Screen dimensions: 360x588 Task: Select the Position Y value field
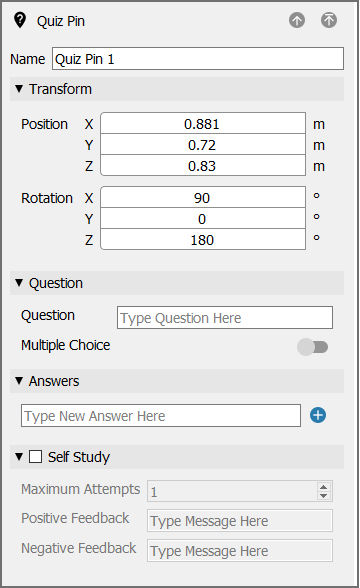(x=203, y=144)
